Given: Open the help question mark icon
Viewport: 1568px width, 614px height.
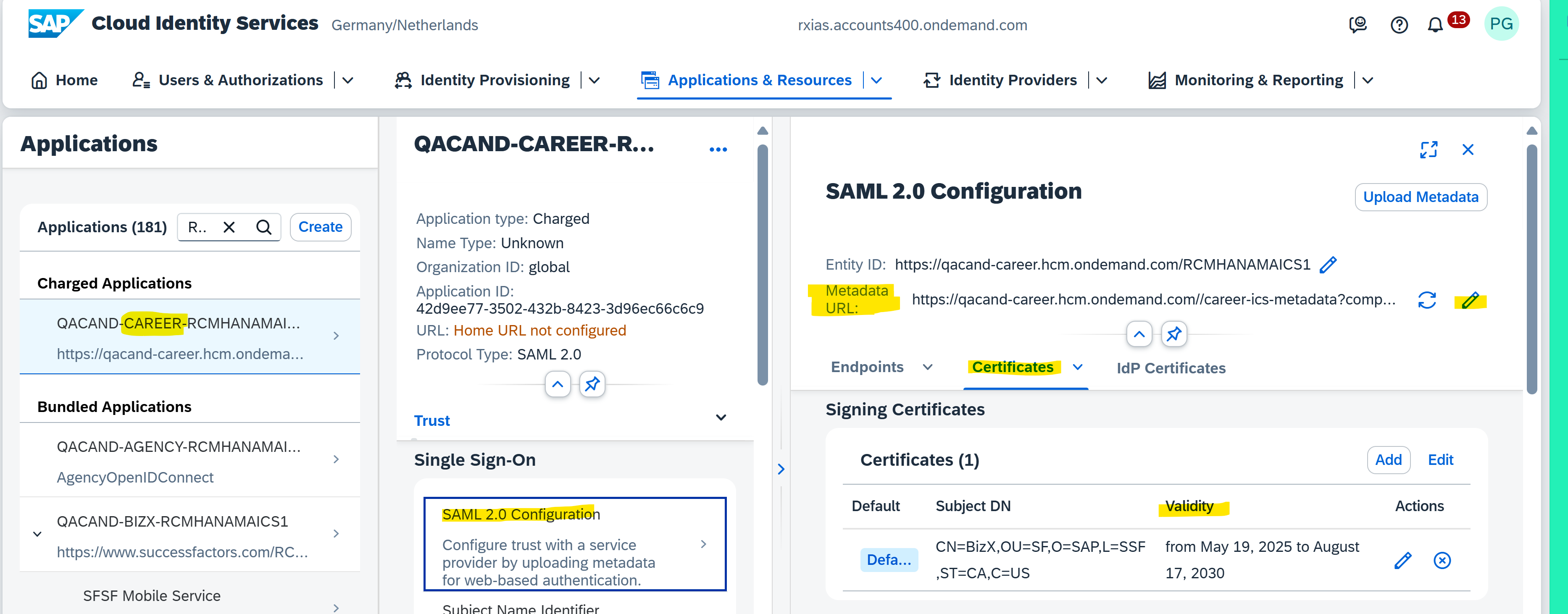Looking at the screenshot, I should point(1399,25).
